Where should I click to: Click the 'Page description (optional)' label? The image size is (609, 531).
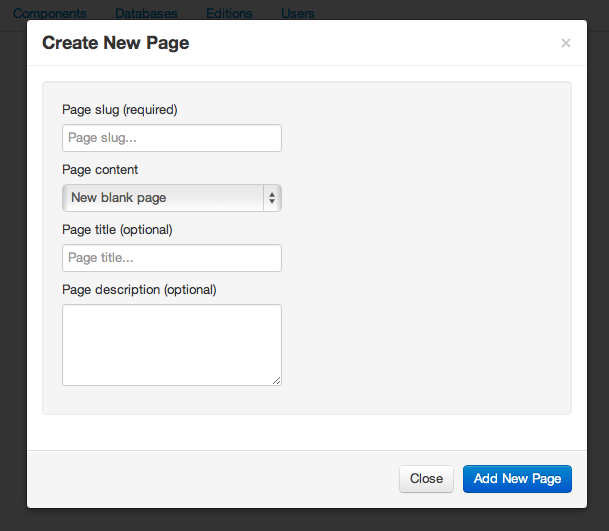coord(139,290)
